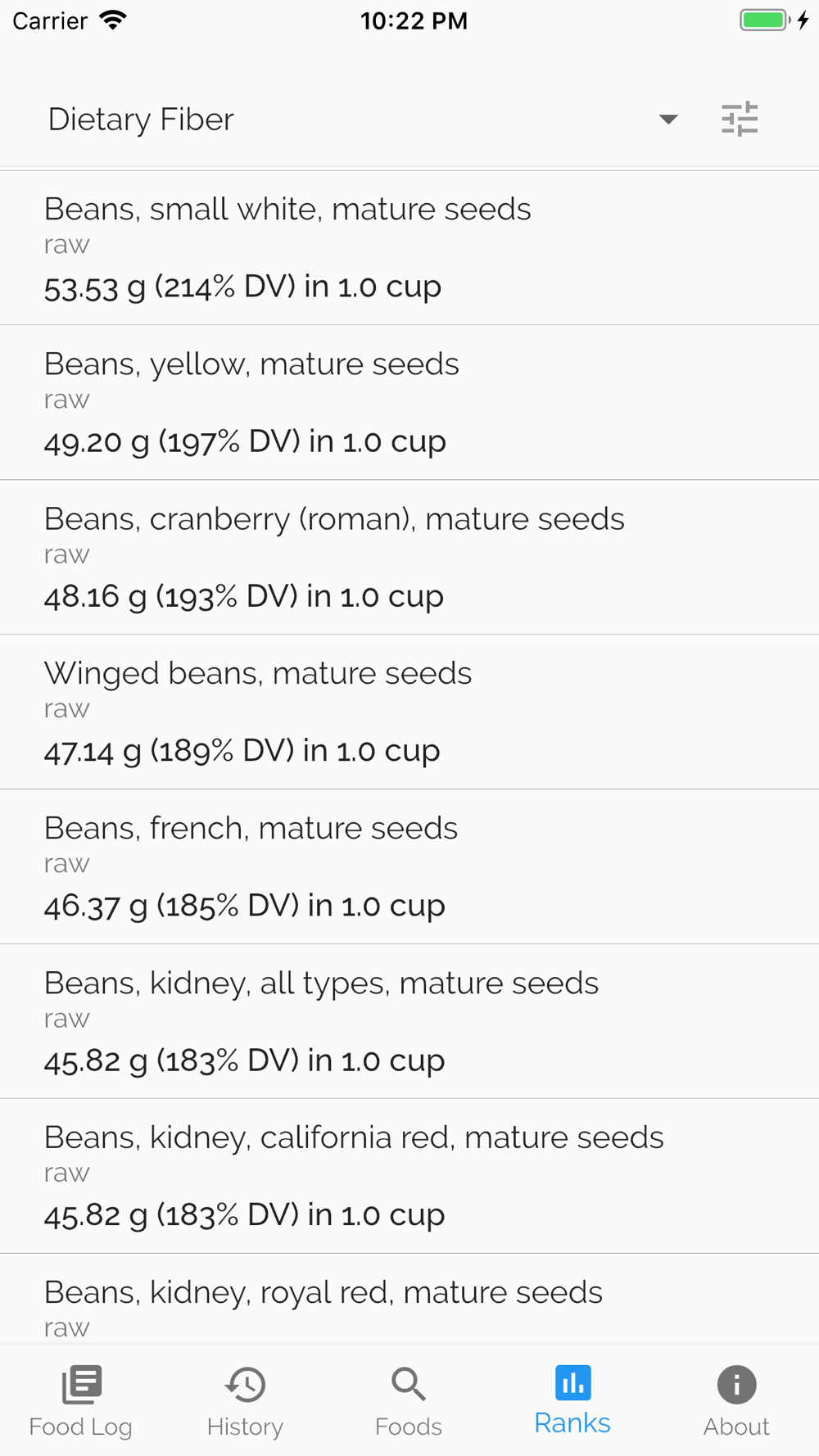Viewport: 819px width, 1456px height.
Task: Open Beans, small white, mature seeds entry
Action: tap(409, 247)
